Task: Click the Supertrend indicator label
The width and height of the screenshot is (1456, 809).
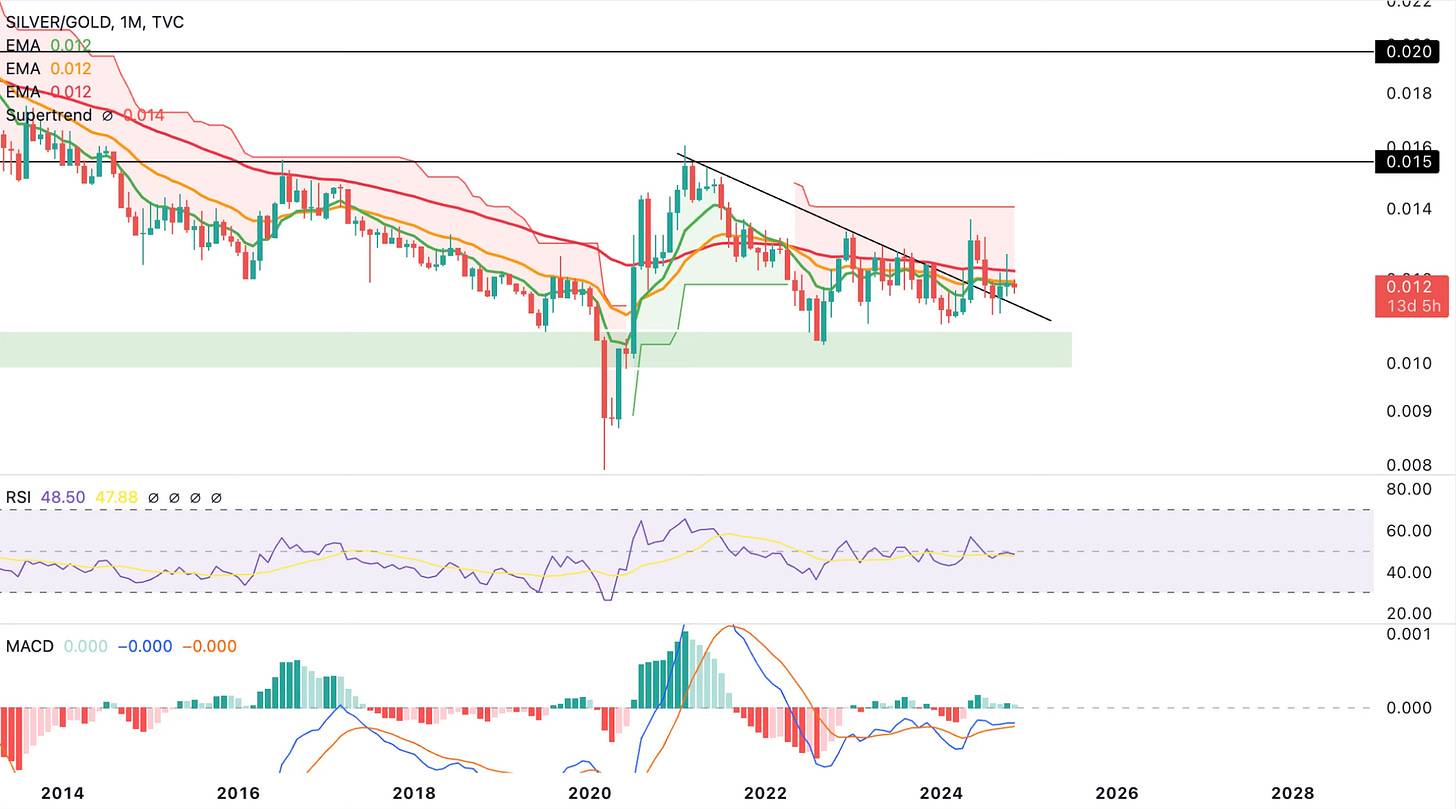Action: tap(50, 116)
